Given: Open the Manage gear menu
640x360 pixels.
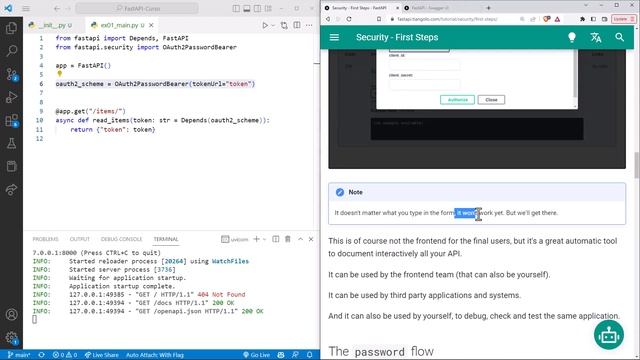Looking at the screenshot, I should (11, 338).
